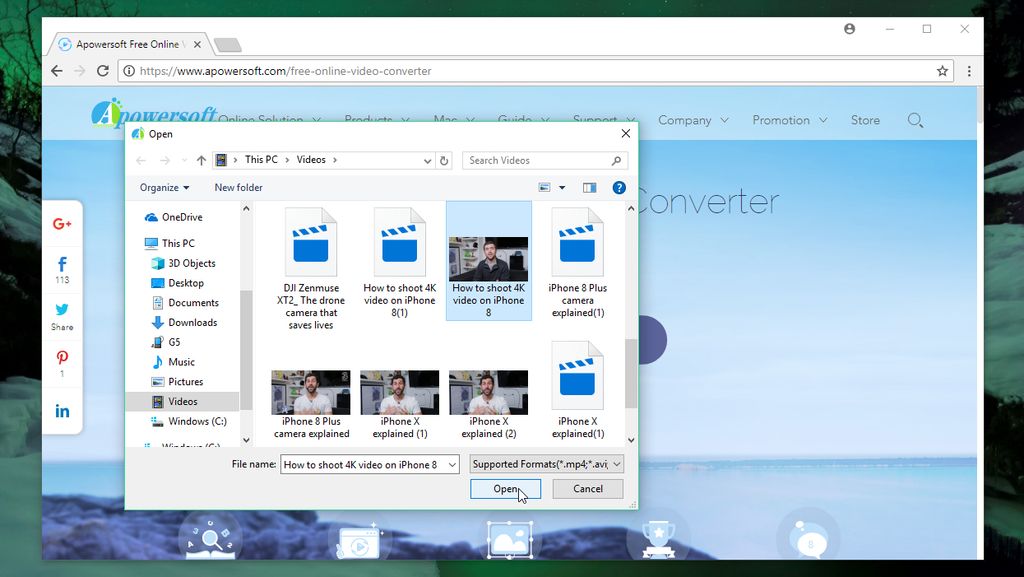Select the 'How to shoot 4K video on iPhone 8' thumbnail

488,255
